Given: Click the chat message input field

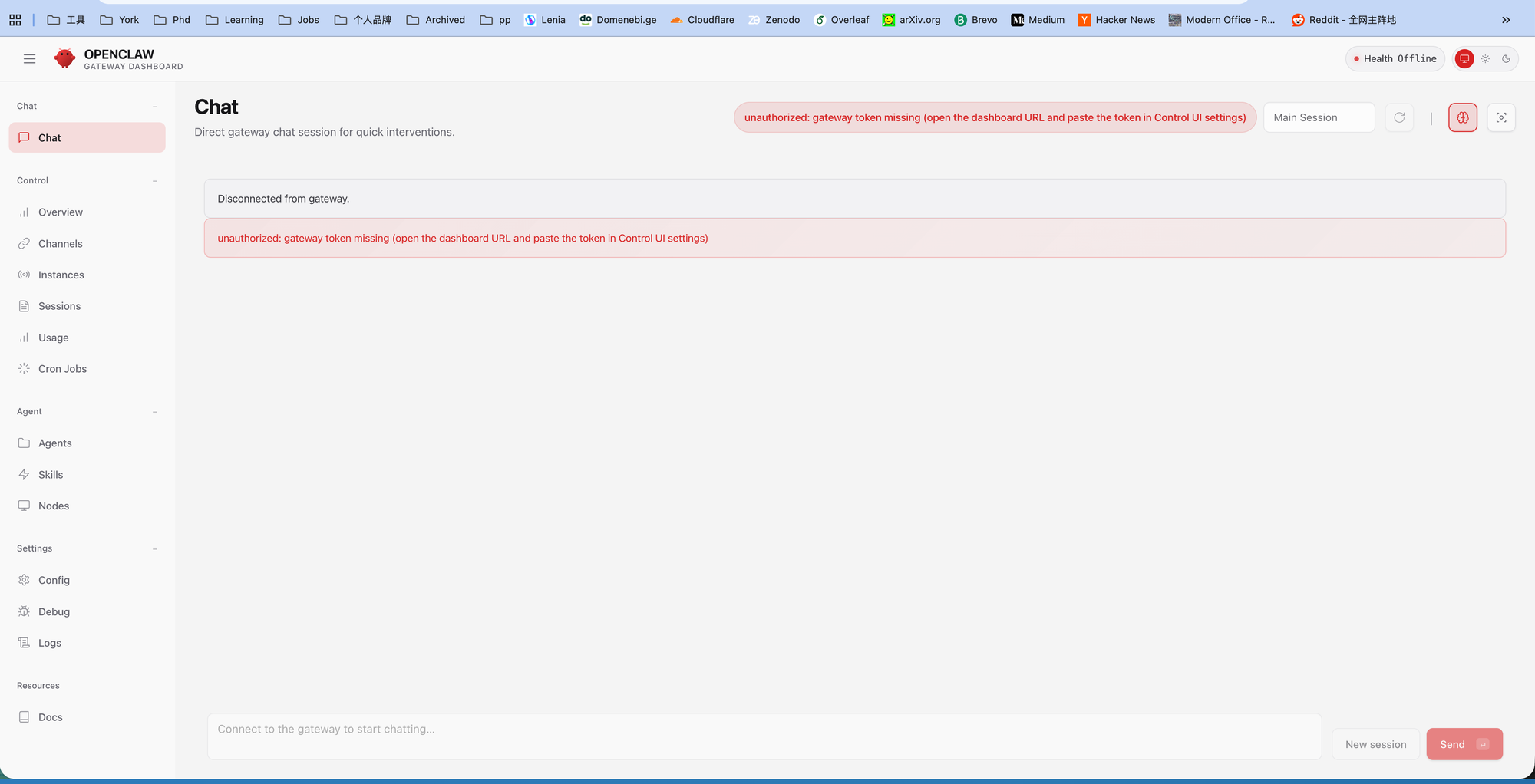Looking at the screenshot, I should pyautogui.click(x=764, y=736).
